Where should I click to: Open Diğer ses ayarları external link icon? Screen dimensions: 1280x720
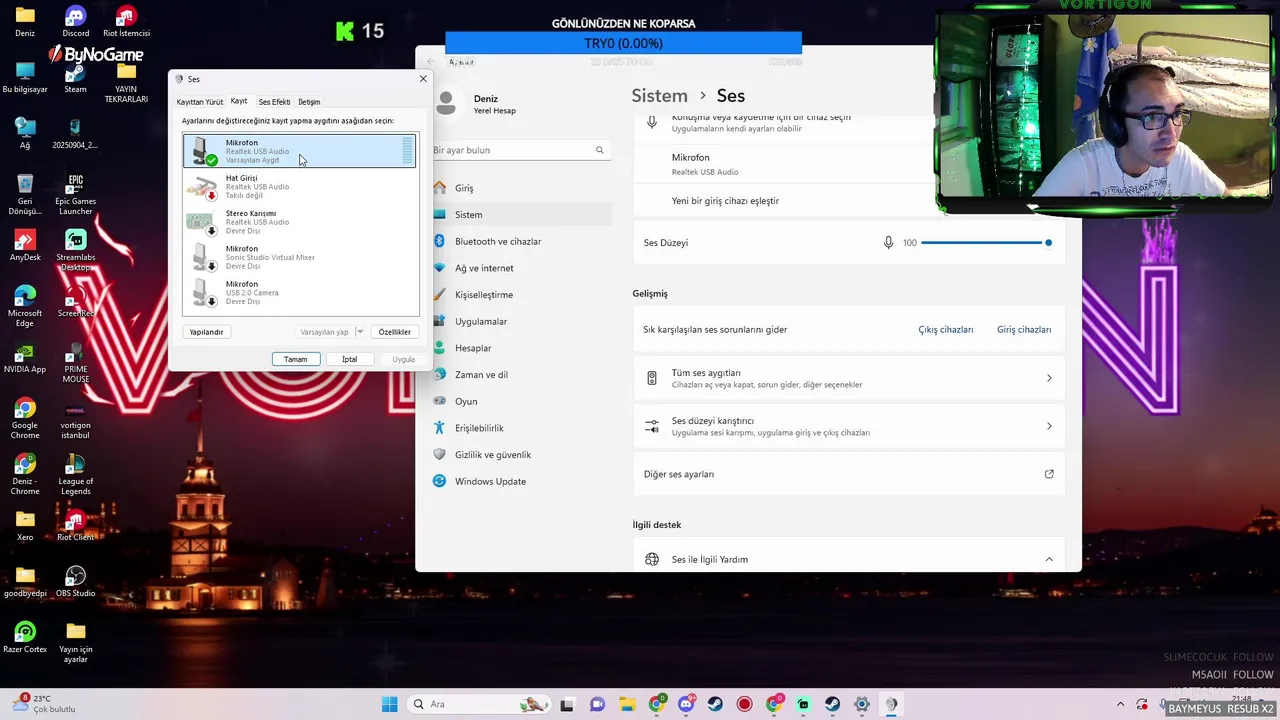(1049, 474)
